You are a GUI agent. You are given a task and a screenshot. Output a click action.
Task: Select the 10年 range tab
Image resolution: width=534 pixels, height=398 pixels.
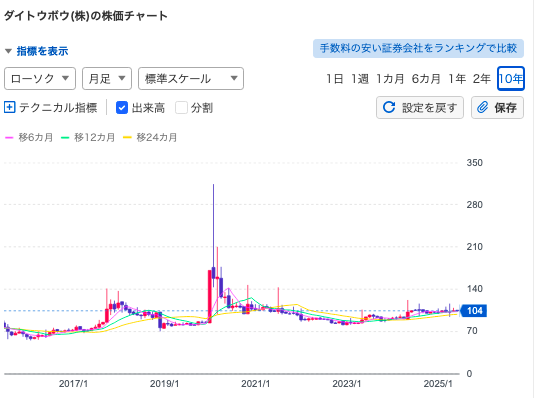point(511,79)
